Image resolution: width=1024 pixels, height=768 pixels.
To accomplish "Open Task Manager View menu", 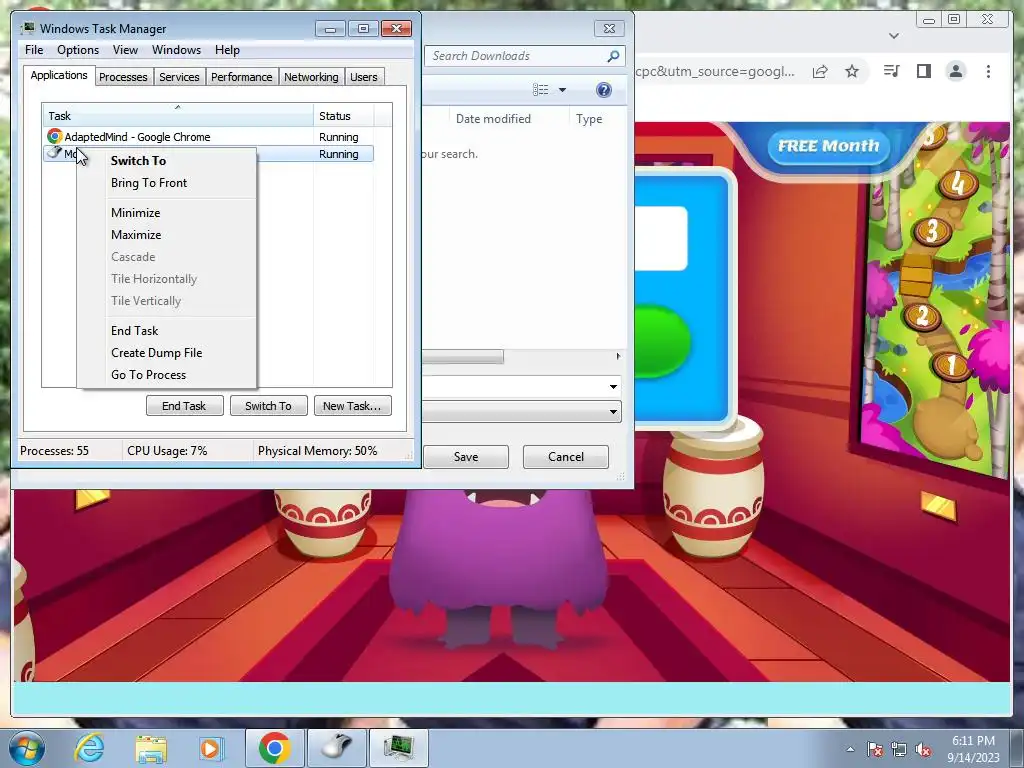I will (x=125, y=50).
